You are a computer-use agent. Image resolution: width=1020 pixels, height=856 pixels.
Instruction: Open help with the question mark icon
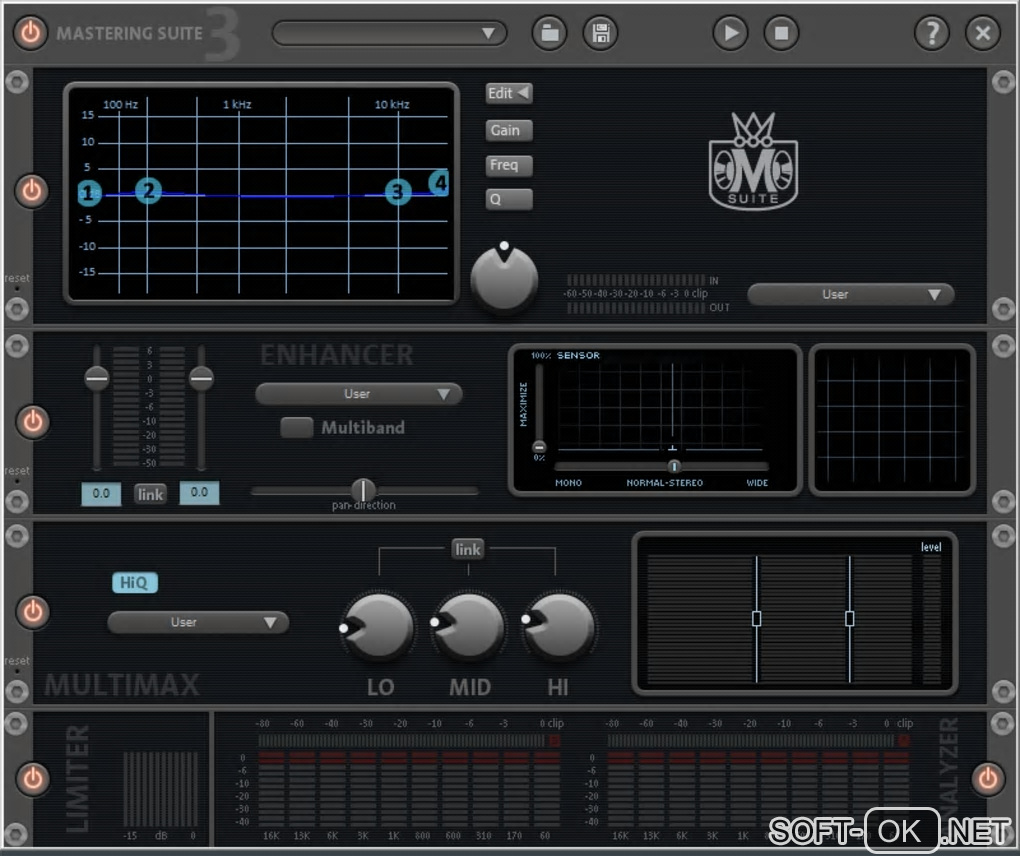[x=932, y=33]
